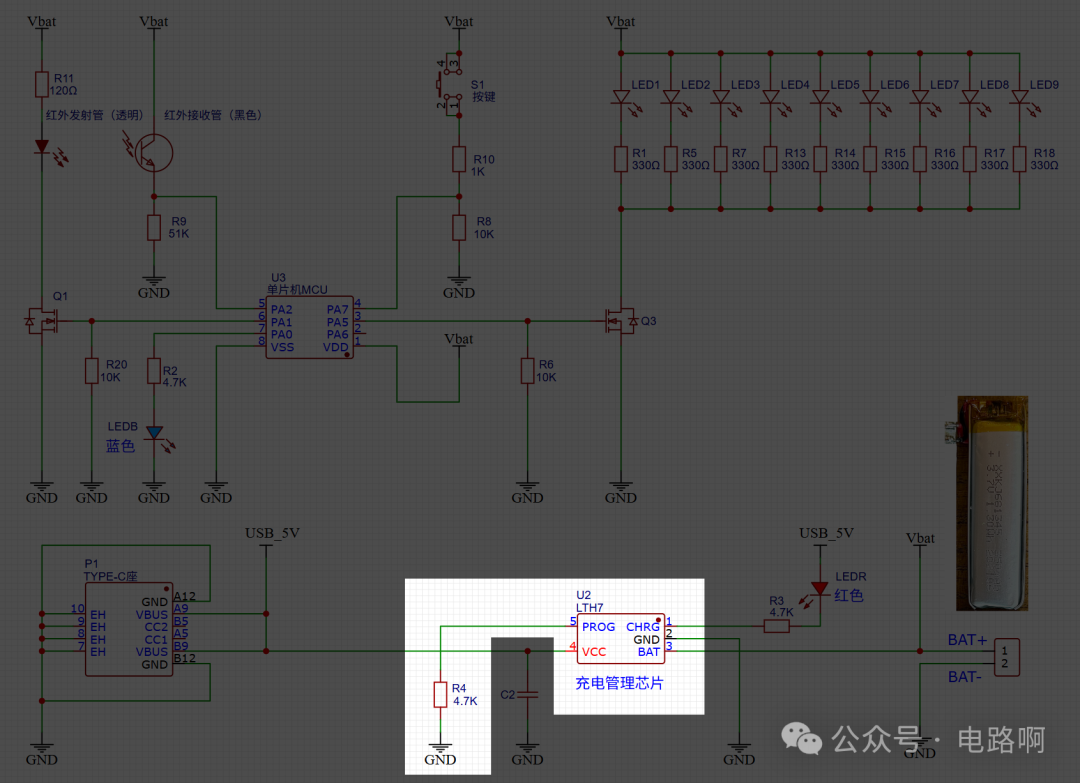The width and height of the screenshot is (1080, 783).
Task: Click the VCC pin label on U2
Action: 594,651
